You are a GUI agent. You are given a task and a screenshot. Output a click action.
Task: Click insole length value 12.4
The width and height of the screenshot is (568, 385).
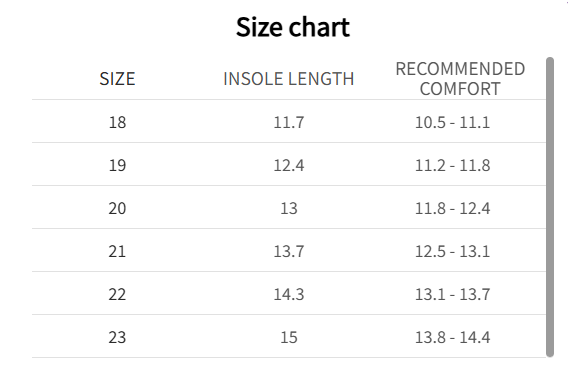(x=289, y=165)
